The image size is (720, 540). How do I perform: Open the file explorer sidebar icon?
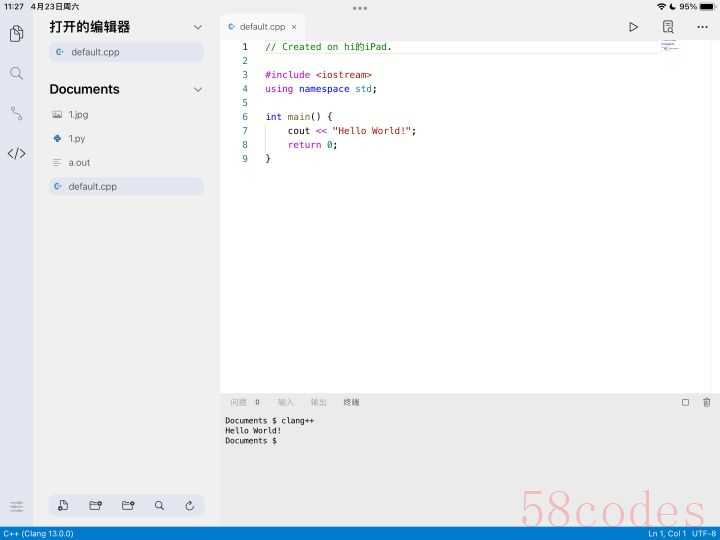click(17, 33)
